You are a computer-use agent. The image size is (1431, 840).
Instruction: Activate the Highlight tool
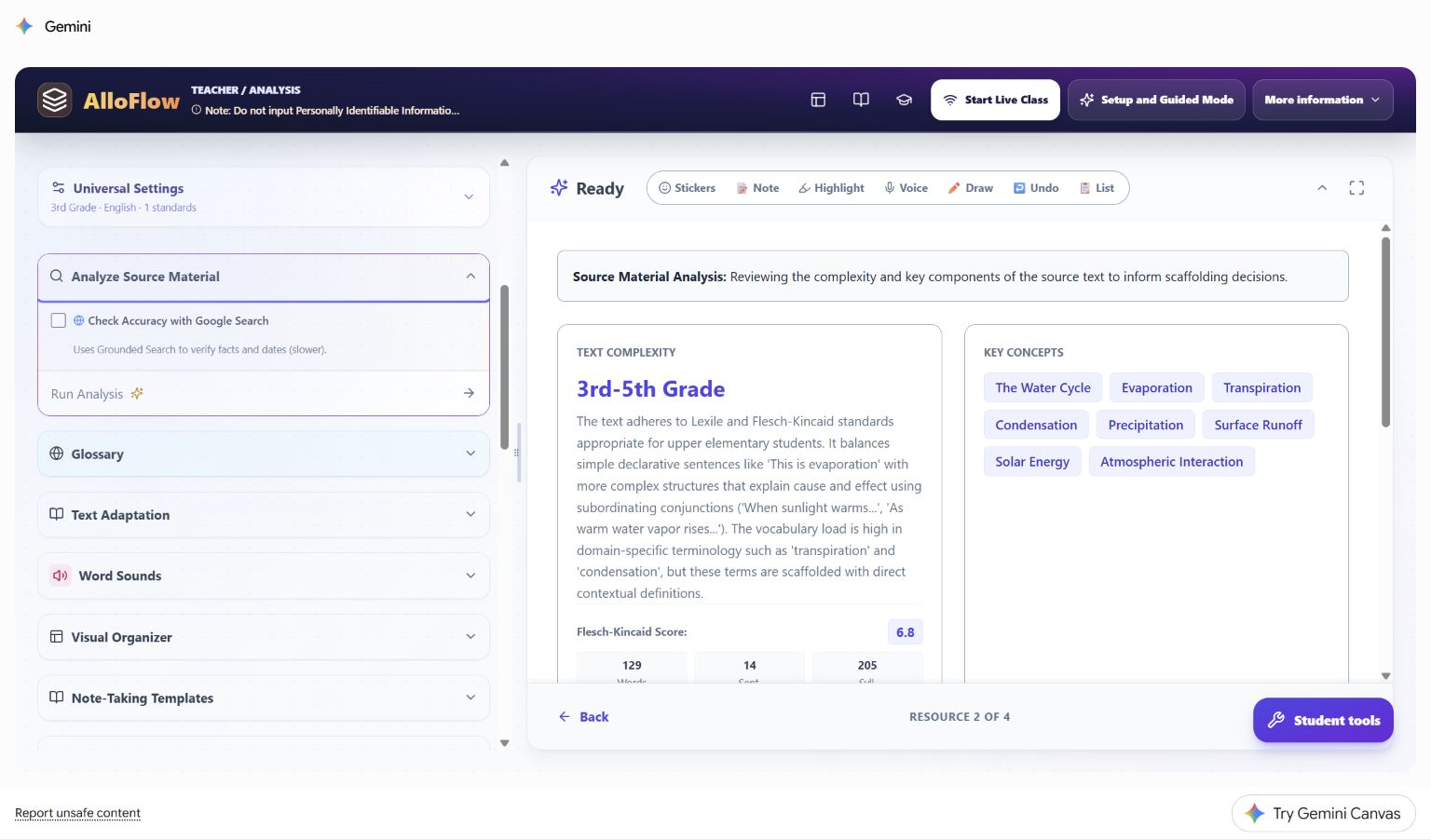click(831, 188)
